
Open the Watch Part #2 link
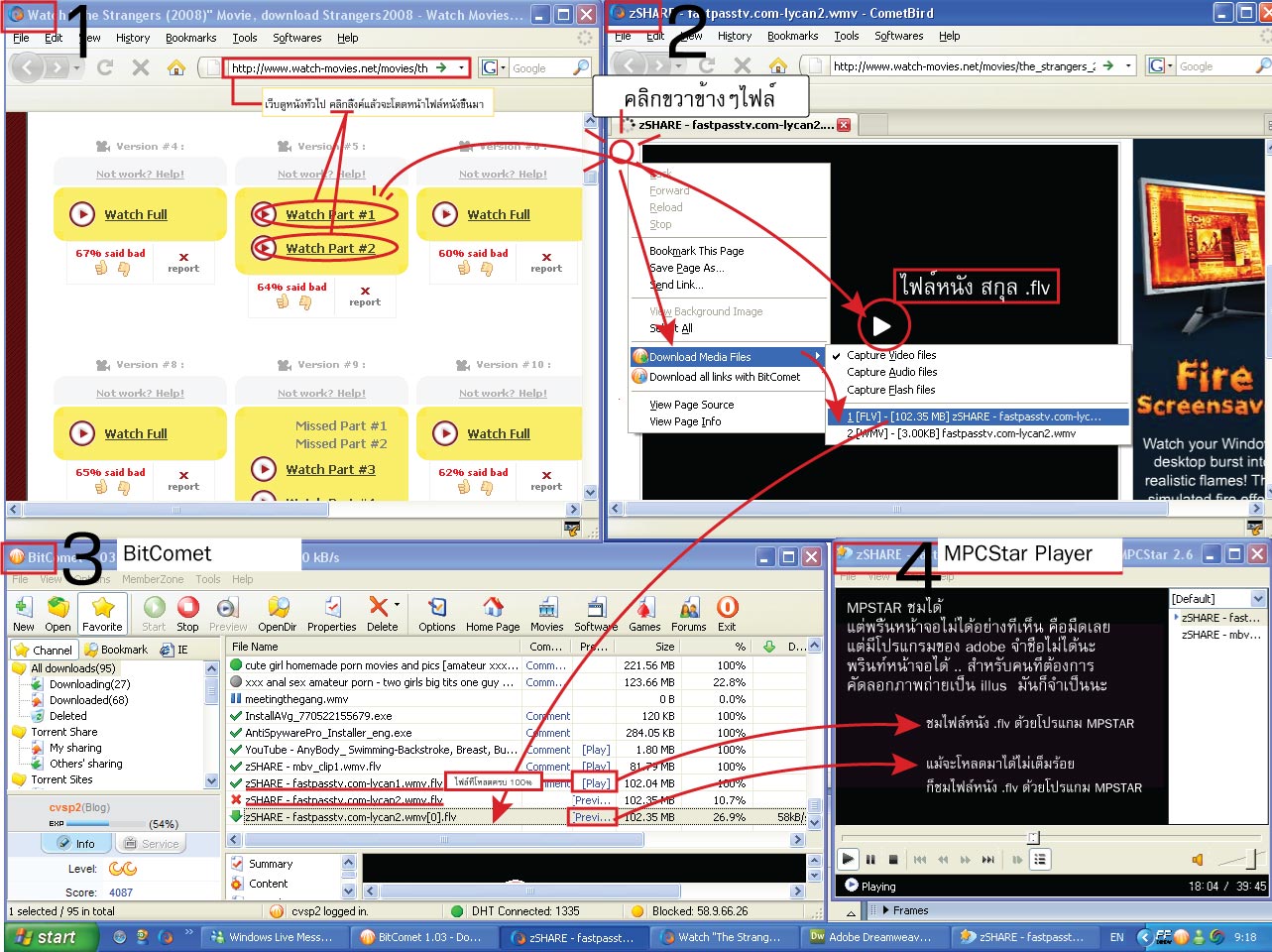click(330, 248)
